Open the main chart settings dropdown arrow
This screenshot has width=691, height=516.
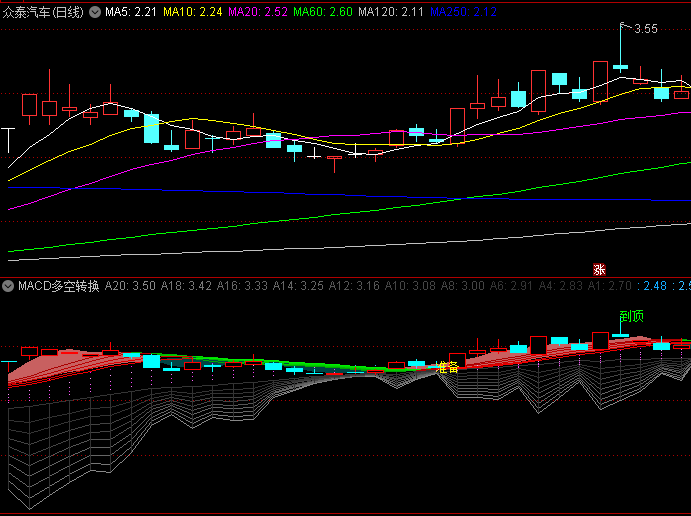tap(95, 13)
